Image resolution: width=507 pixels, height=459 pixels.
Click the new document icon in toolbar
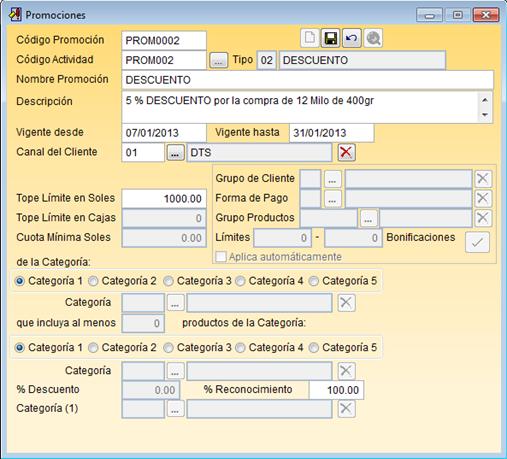coord(310,38)
